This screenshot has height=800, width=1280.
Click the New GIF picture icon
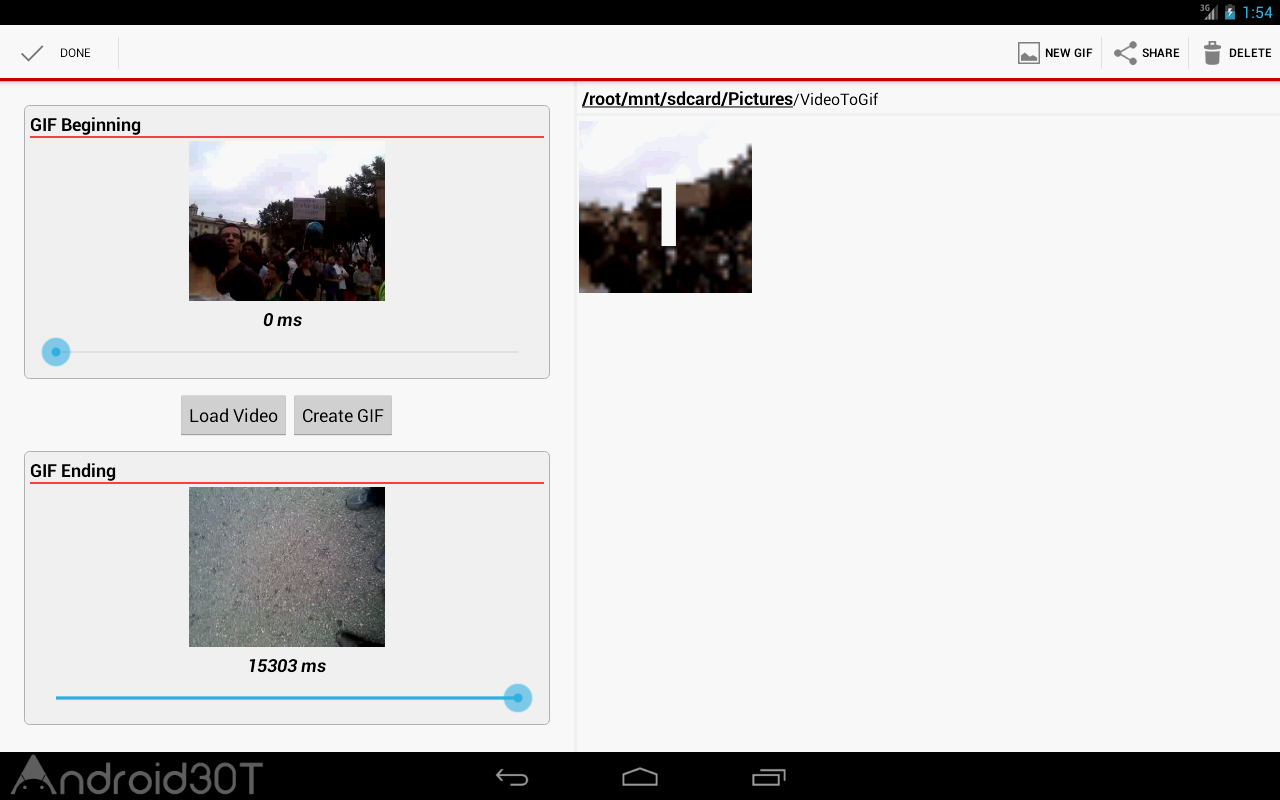(x=1029, y=53)
